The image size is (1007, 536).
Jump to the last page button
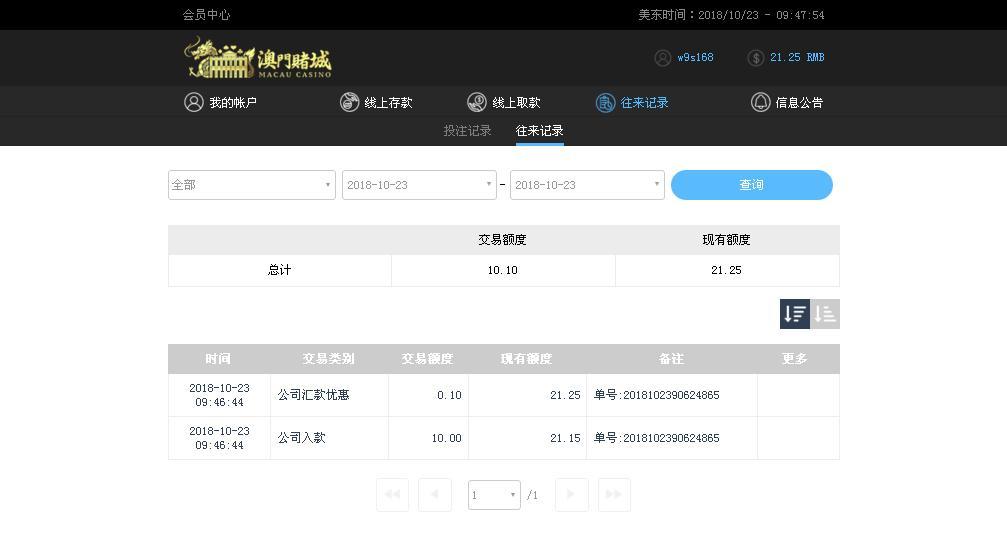614,495
